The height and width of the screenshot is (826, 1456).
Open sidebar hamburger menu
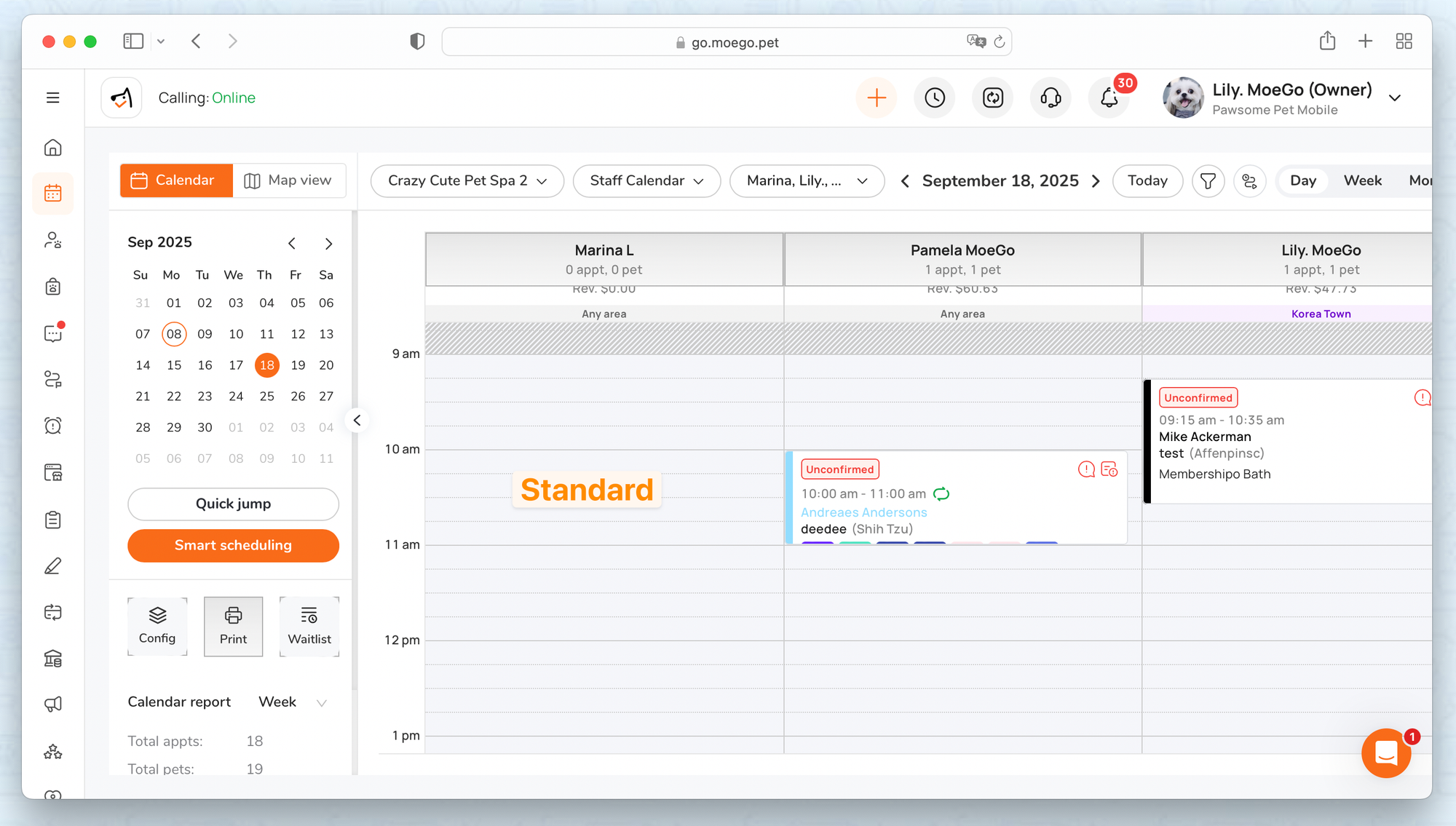(53, 98)
